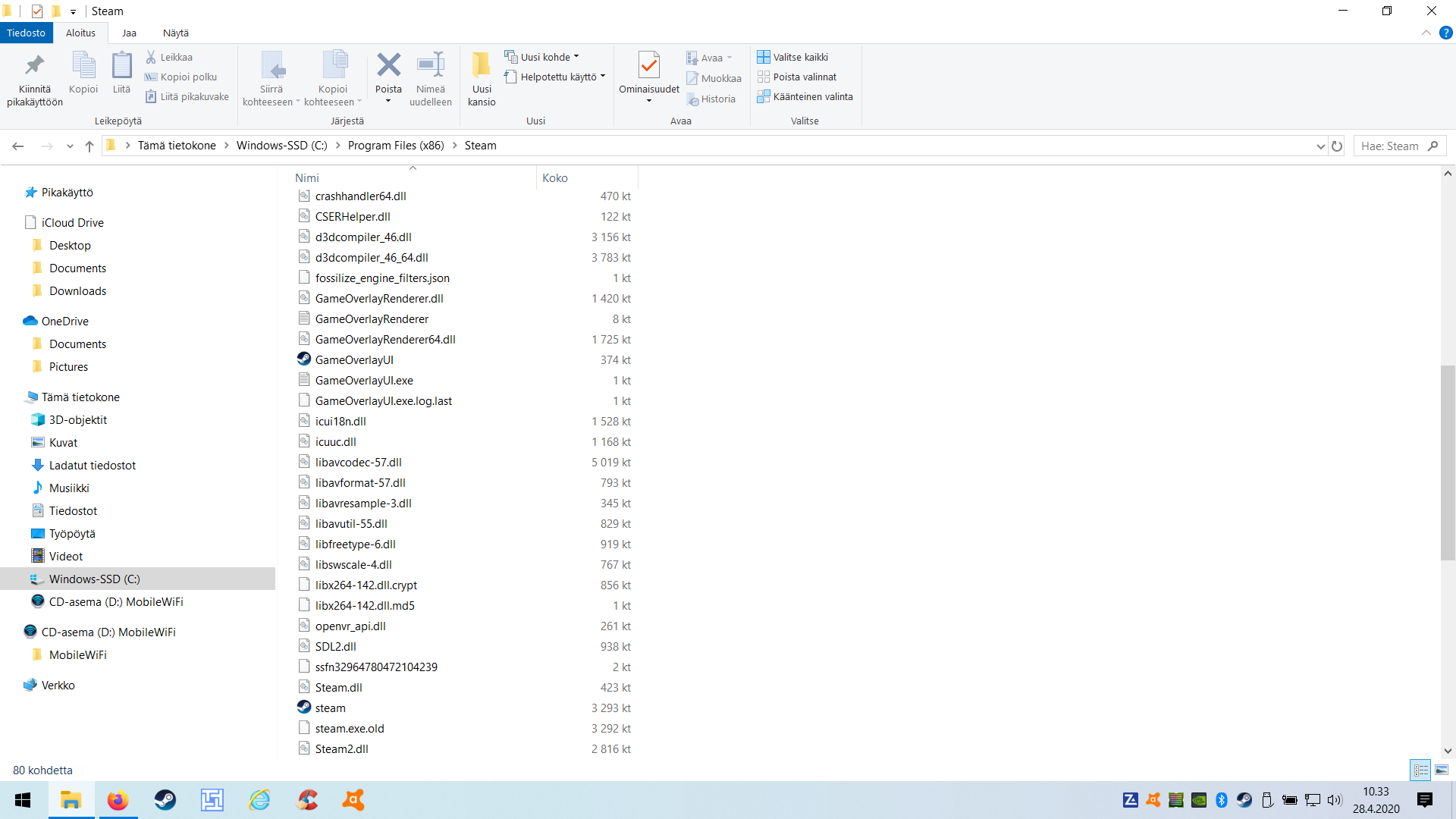Click Muokkaa edit button

(x=714, y=78)
